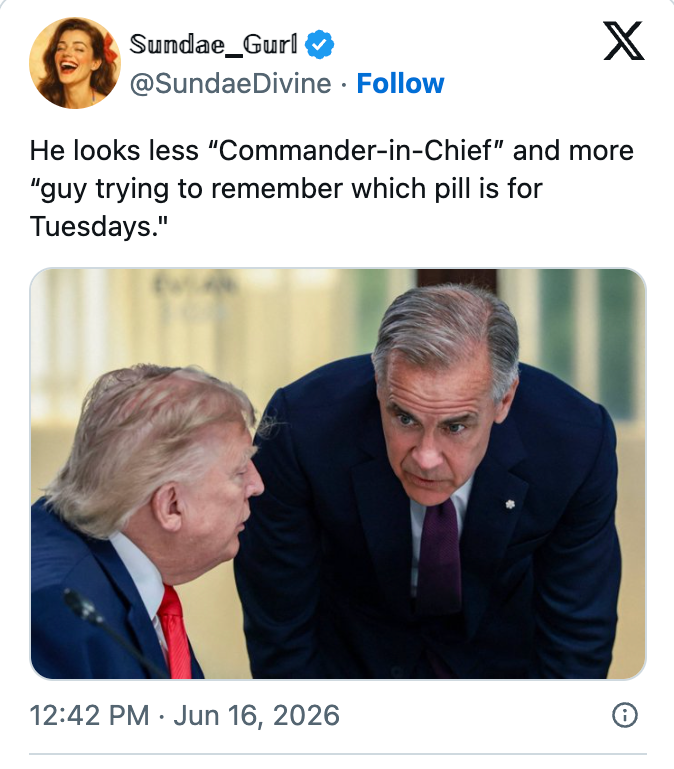Click the tweet text starting 'He looks less'
The image size is (674, 769).
[x=332, y=188]
